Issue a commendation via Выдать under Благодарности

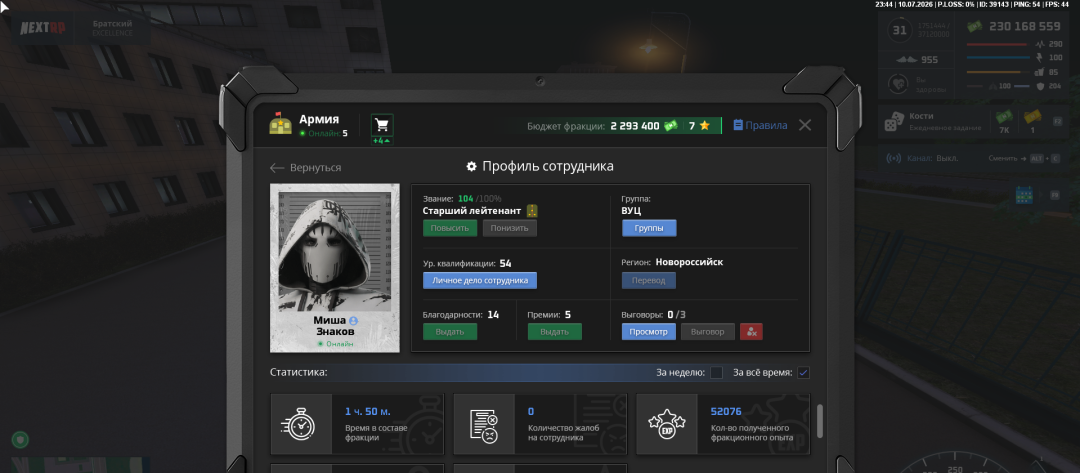pos(450,332)
